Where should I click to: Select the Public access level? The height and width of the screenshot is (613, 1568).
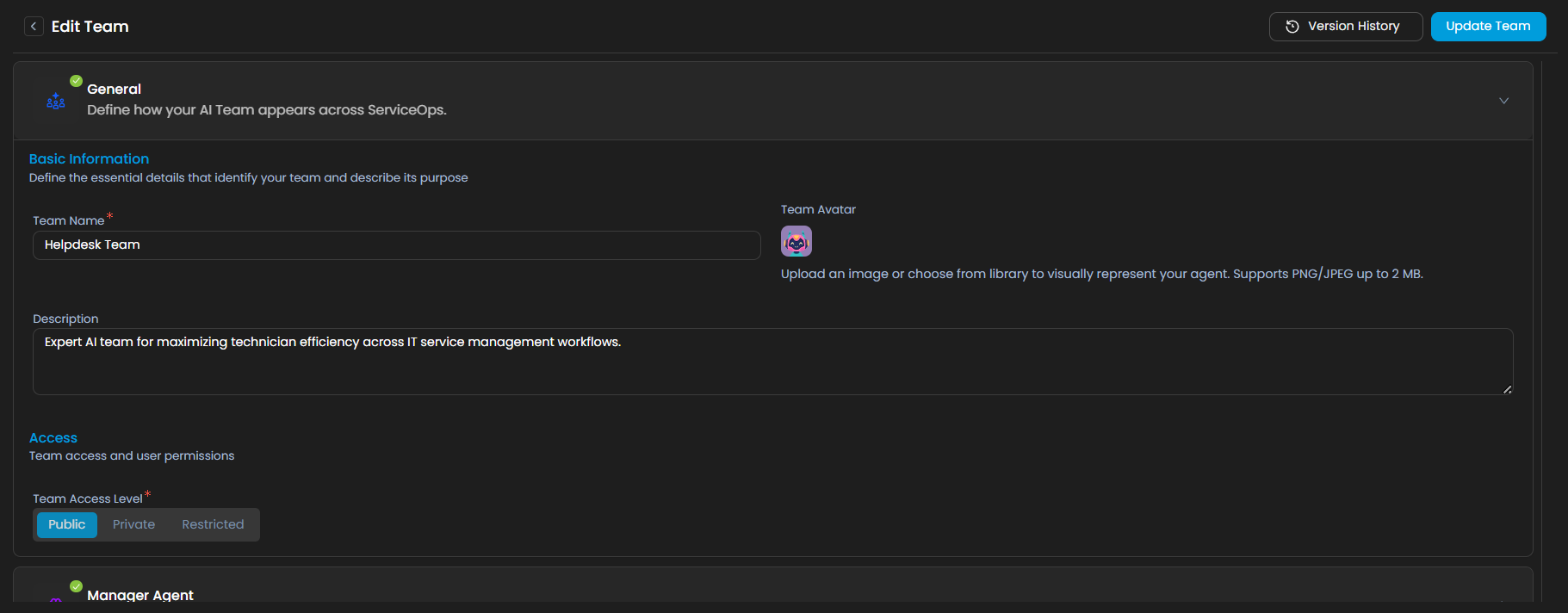pyautogui.click(x=67, y=524)
